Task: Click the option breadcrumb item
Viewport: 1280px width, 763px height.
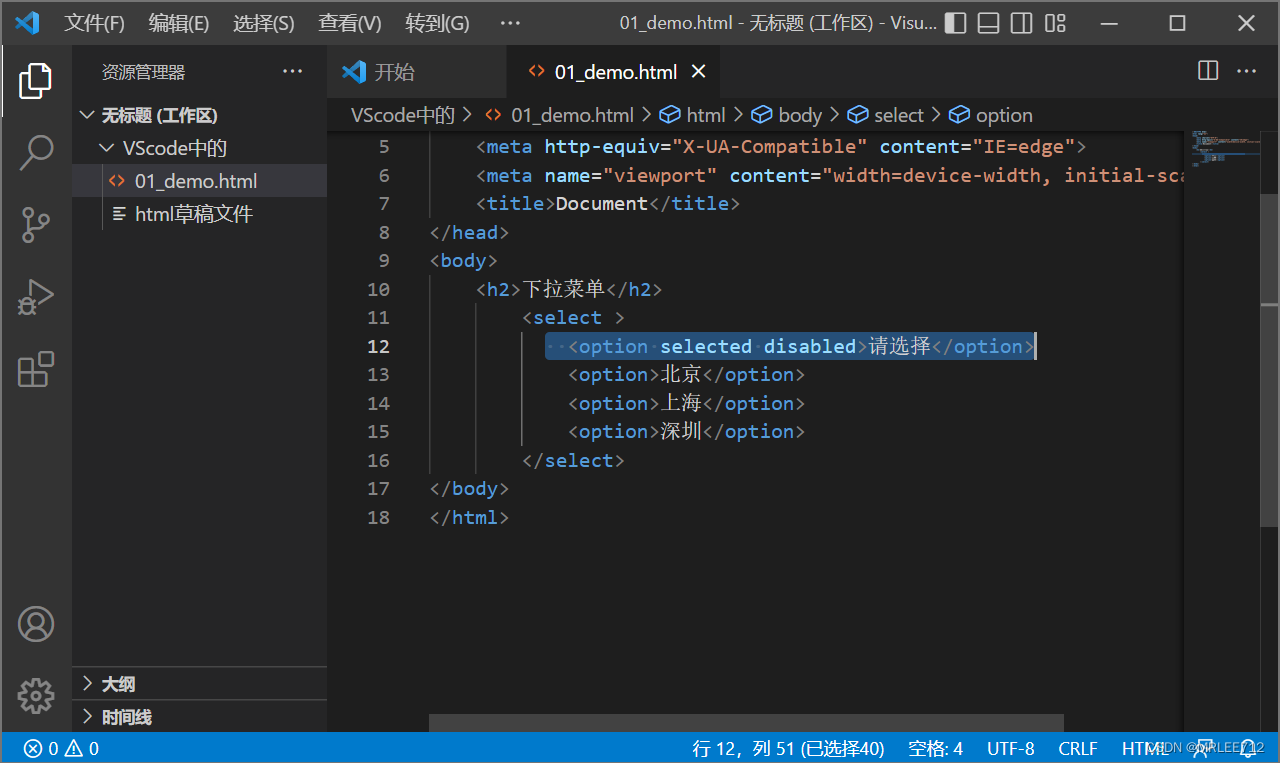Action: 991,115
